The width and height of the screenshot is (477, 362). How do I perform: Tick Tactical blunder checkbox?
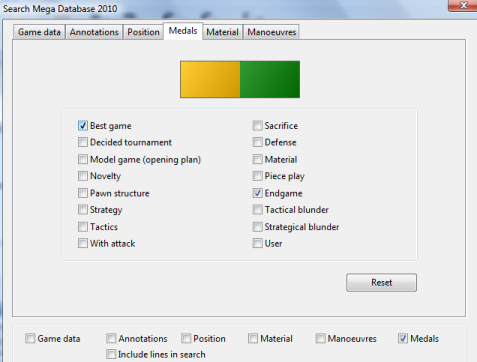pos(257,210)
